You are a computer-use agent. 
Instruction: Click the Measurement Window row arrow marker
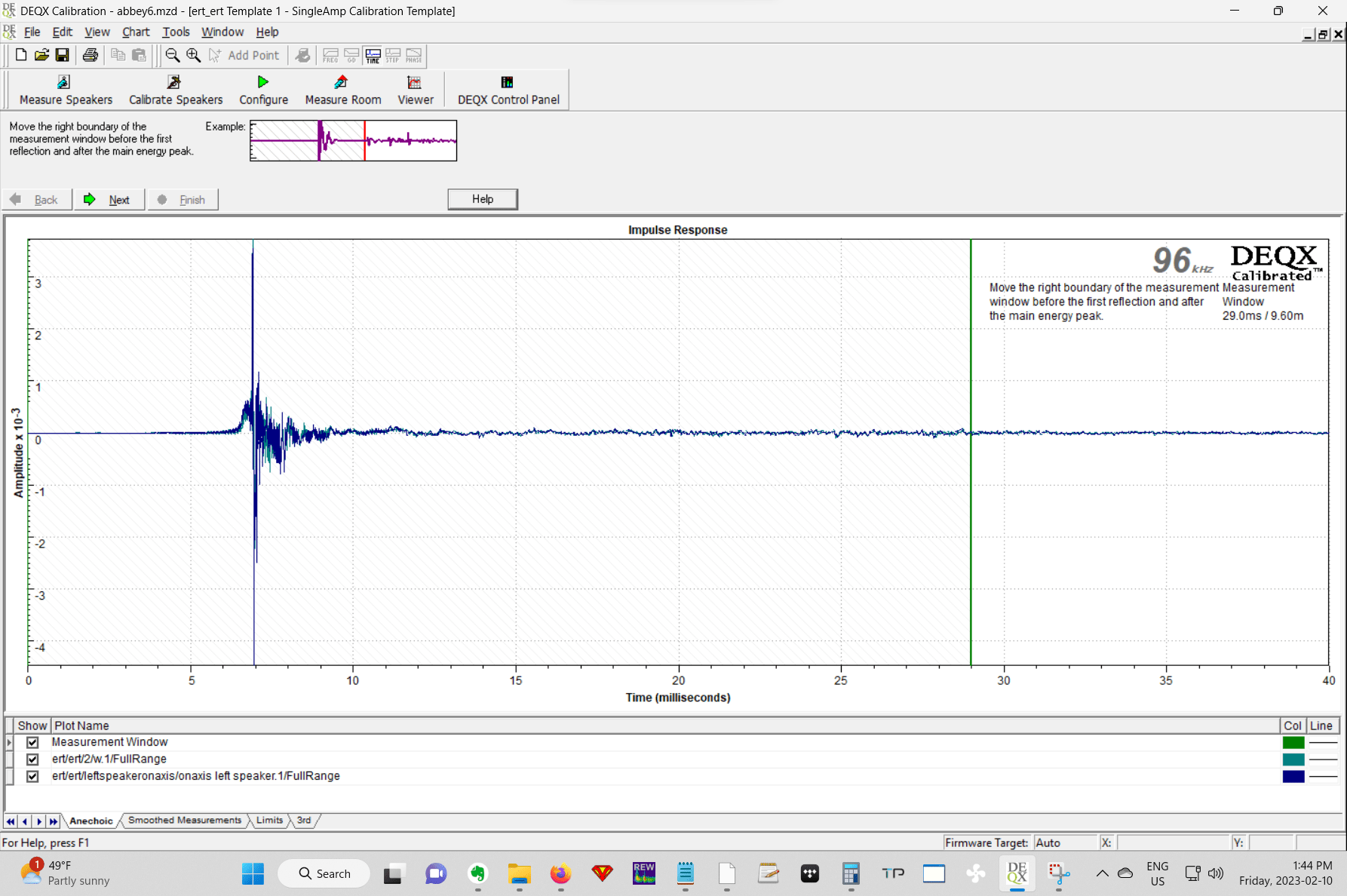pyautogui.click(x=9, y=742)
